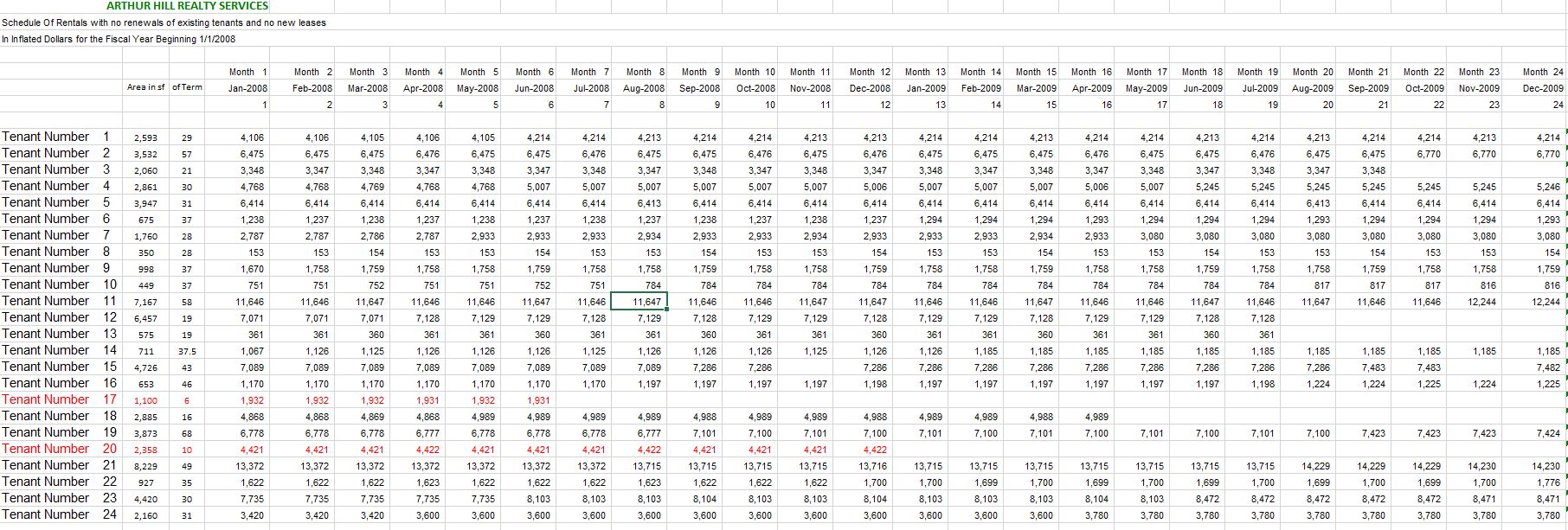1568x530 pixels.
Task: Select Tenant Number 10 Aug-2009 value 817
Action: pos(1322,285)
